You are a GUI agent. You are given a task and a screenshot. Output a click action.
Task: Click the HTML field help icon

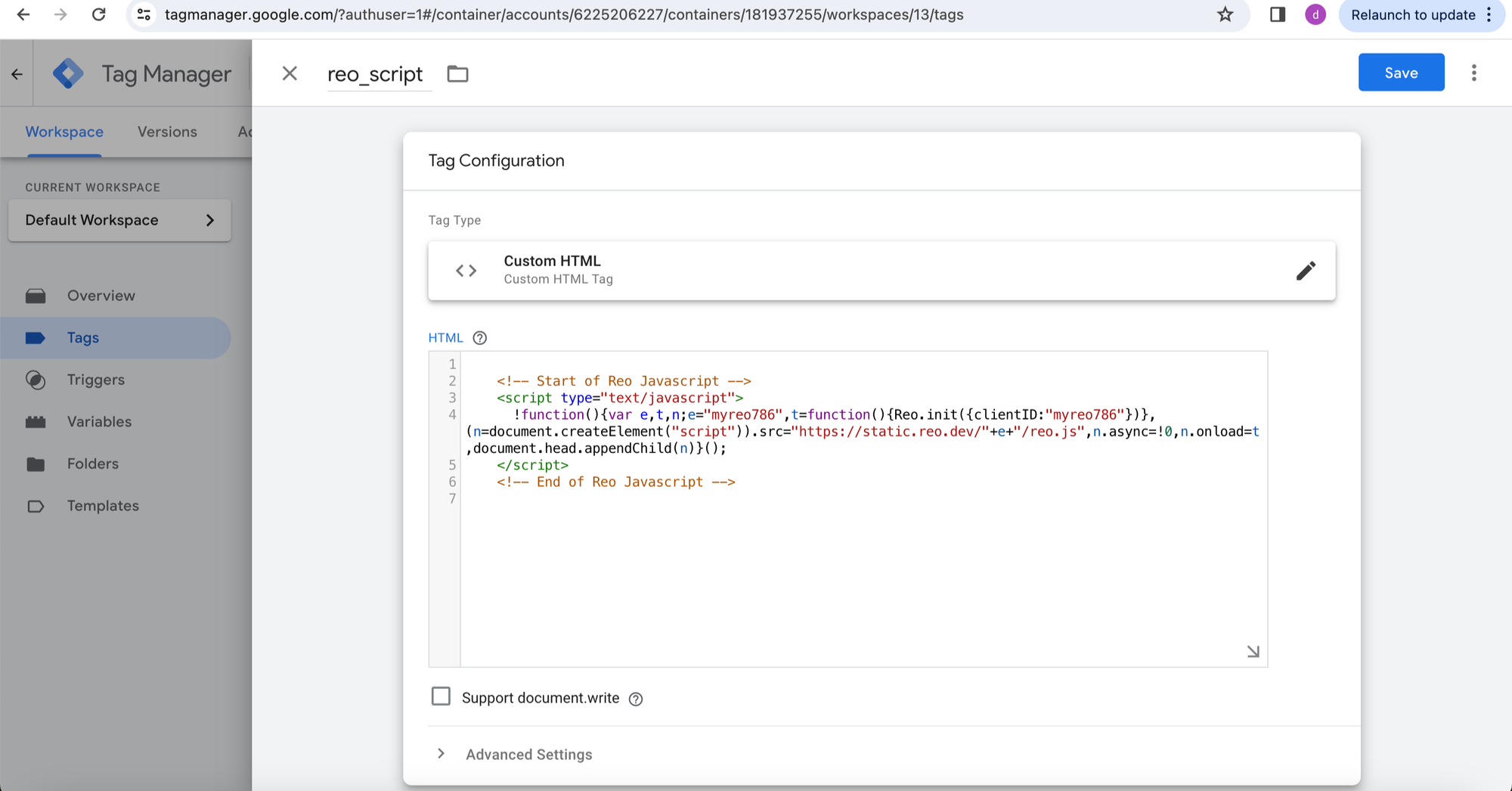click(479, 338)
